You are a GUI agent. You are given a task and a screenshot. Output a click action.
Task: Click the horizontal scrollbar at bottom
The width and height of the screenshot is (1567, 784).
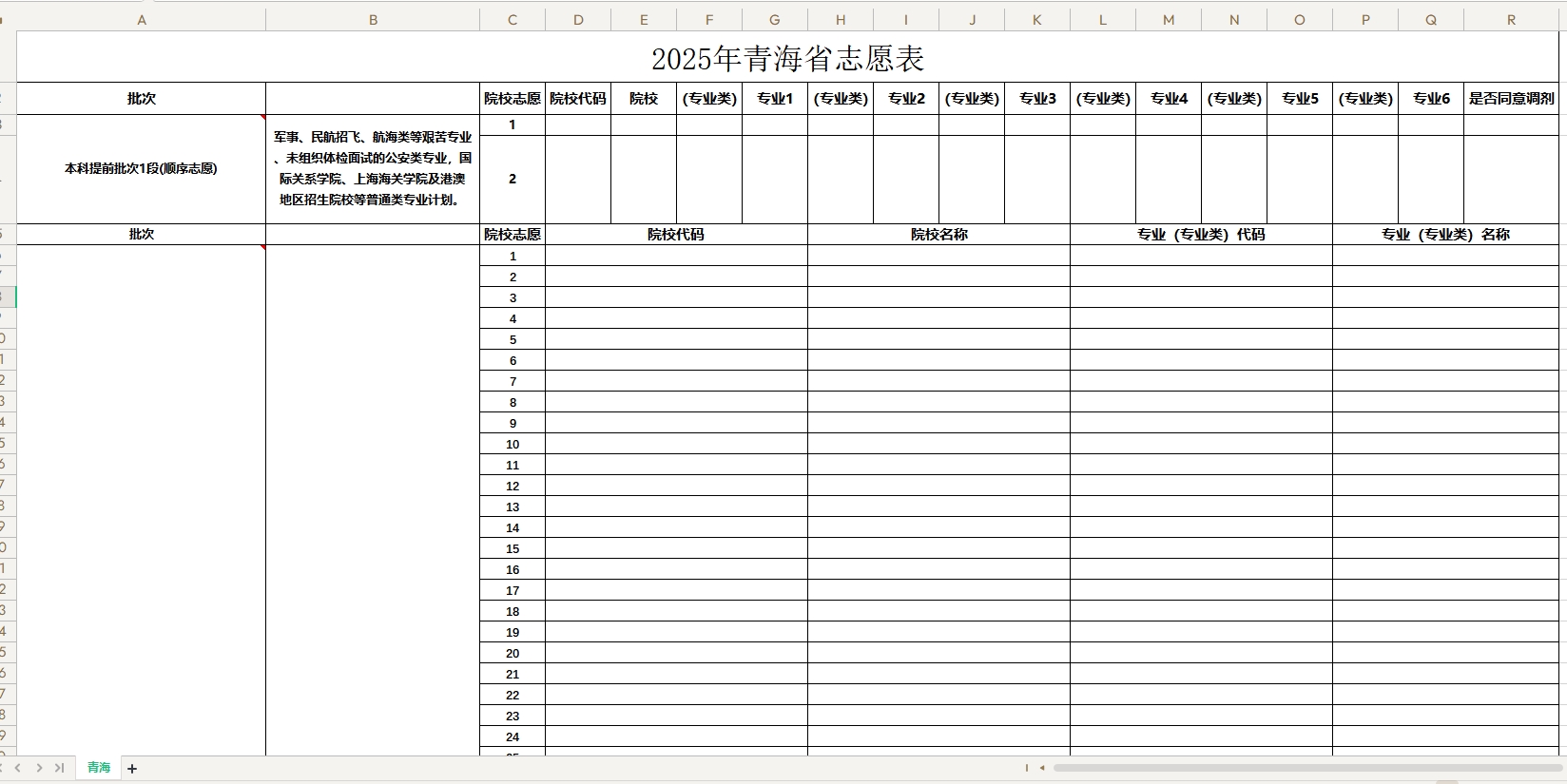[x=1307, y=768]
